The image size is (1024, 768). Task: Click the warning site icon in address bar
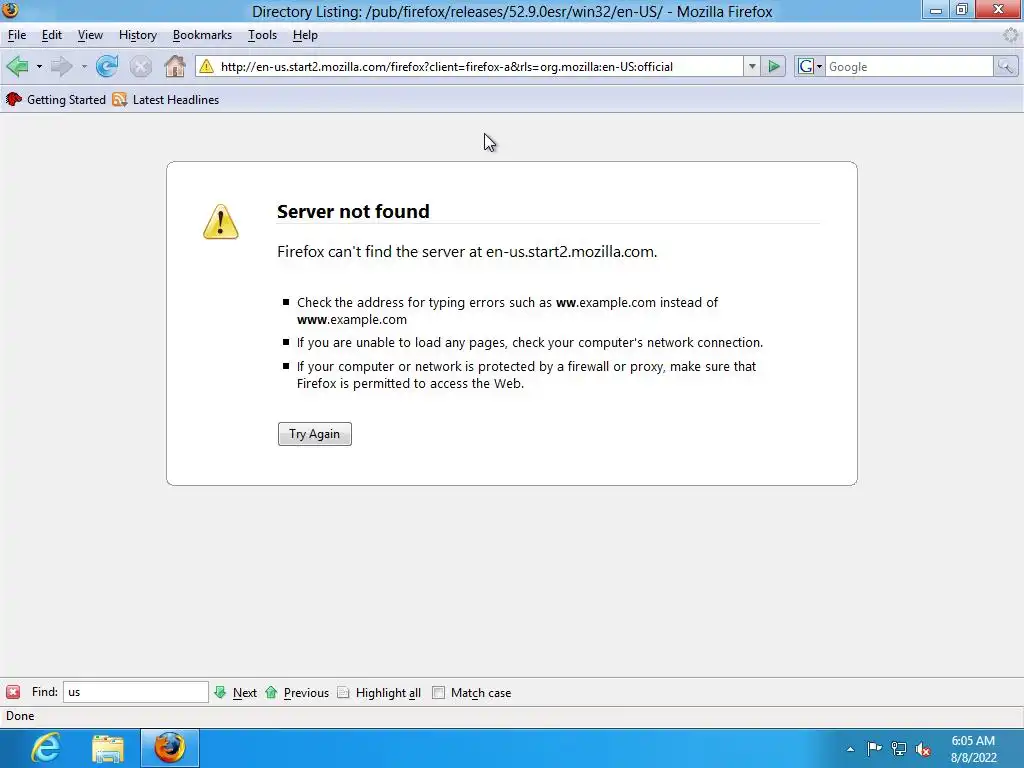(206, 66)
